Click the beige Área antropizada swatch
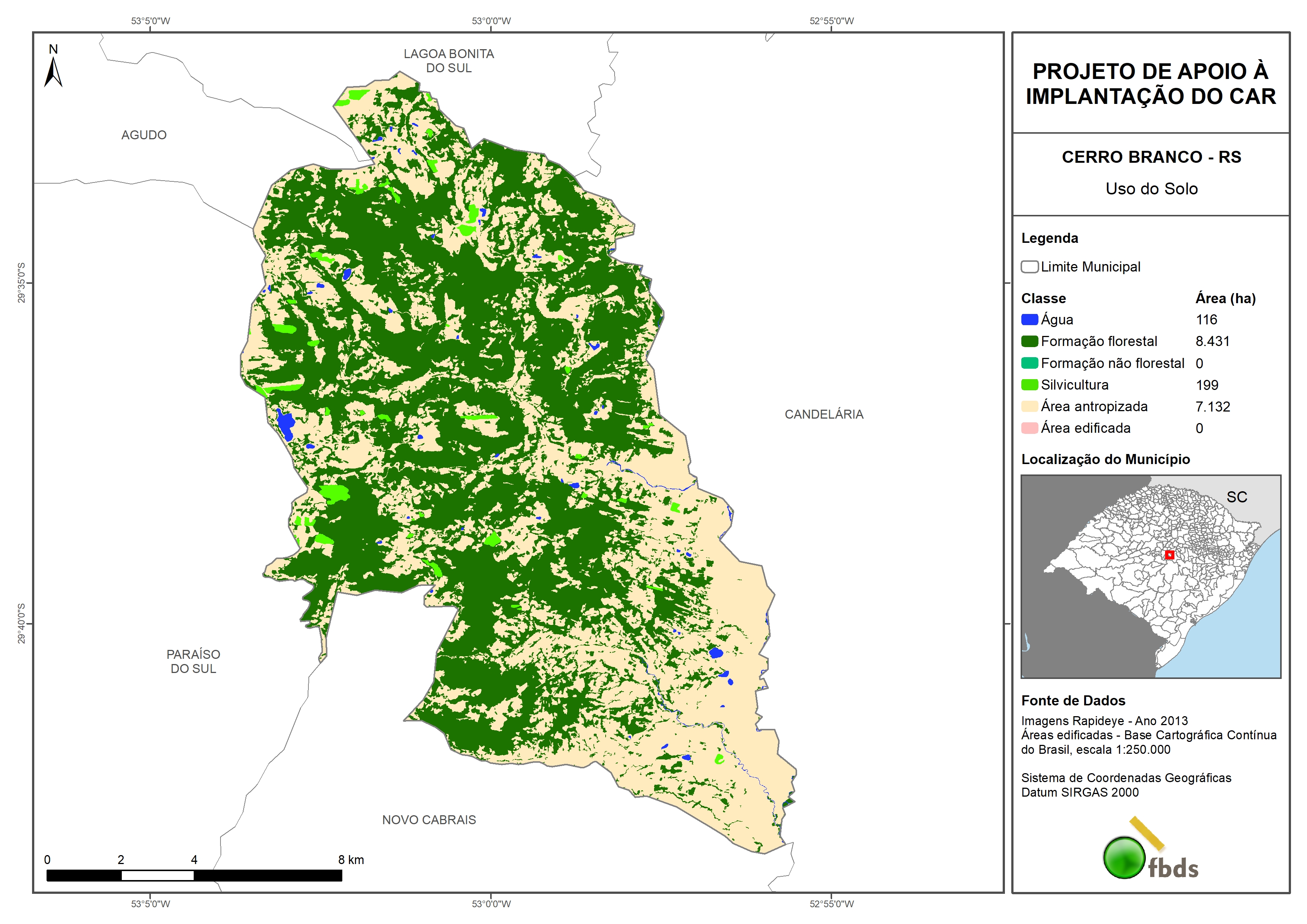Screen dimensions: 1307x924 click(1029, 406)
